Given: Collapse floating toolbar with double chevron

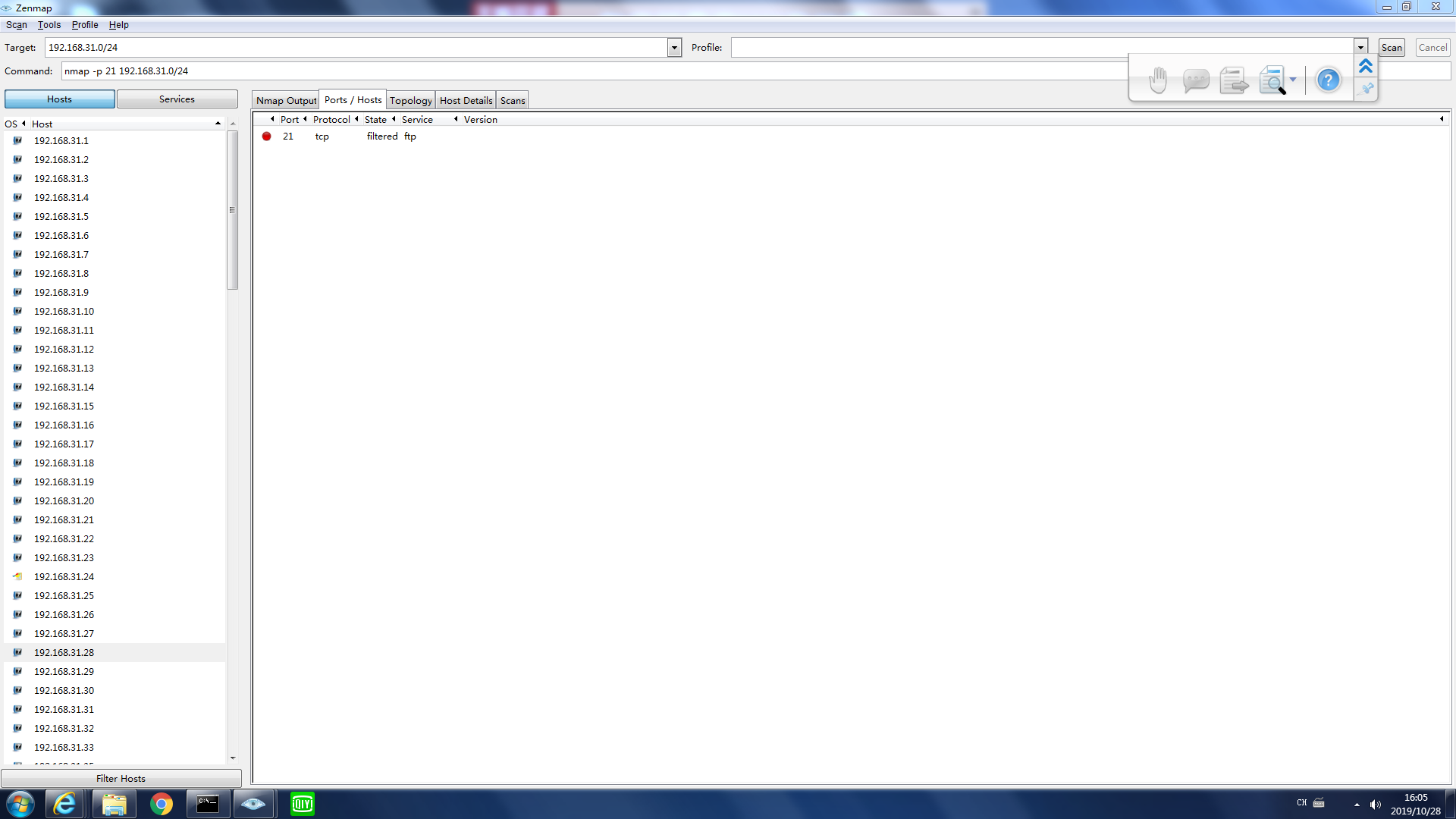Looking at the screenshot, I should point(1366,66).
